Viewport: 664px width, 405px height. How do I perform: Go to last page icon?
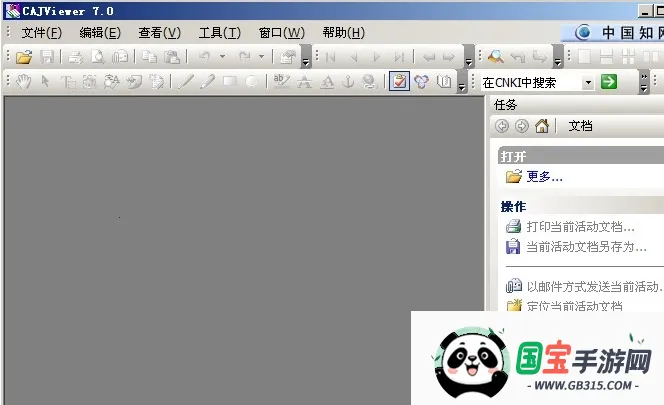click(399, 56)
